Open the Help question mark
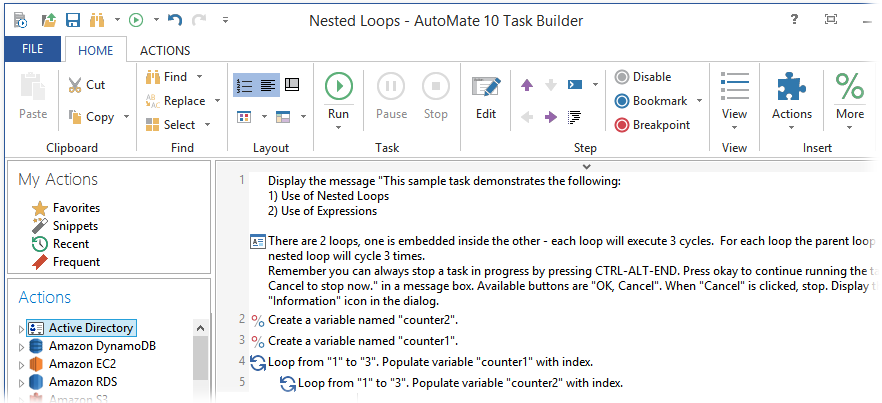Image resolution: width=882 pixels, height=403 pixels. point(794,20)
